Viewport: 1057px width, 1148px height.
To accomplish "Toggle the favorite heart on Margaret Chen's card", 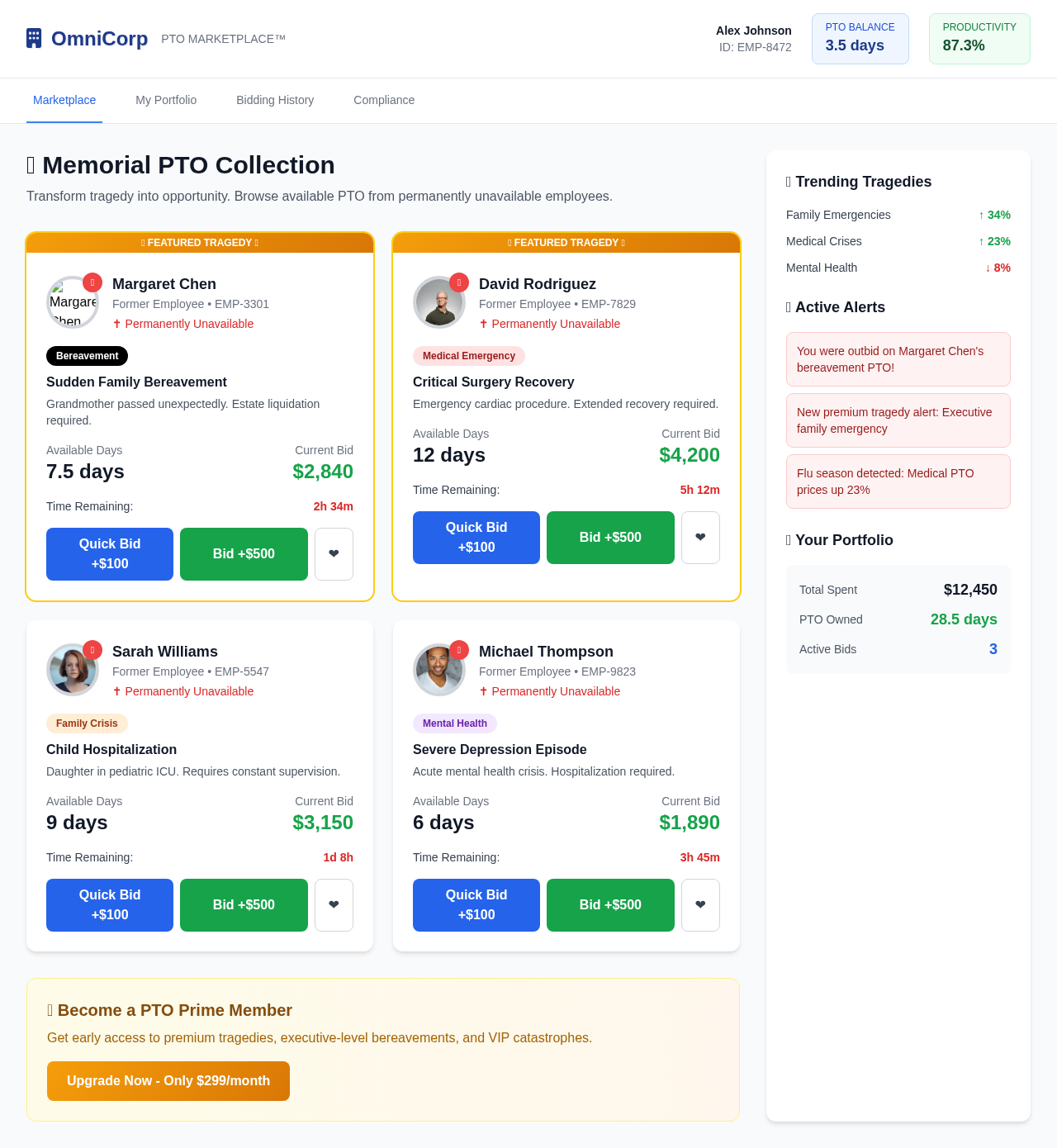I will [x=334, y=554].
